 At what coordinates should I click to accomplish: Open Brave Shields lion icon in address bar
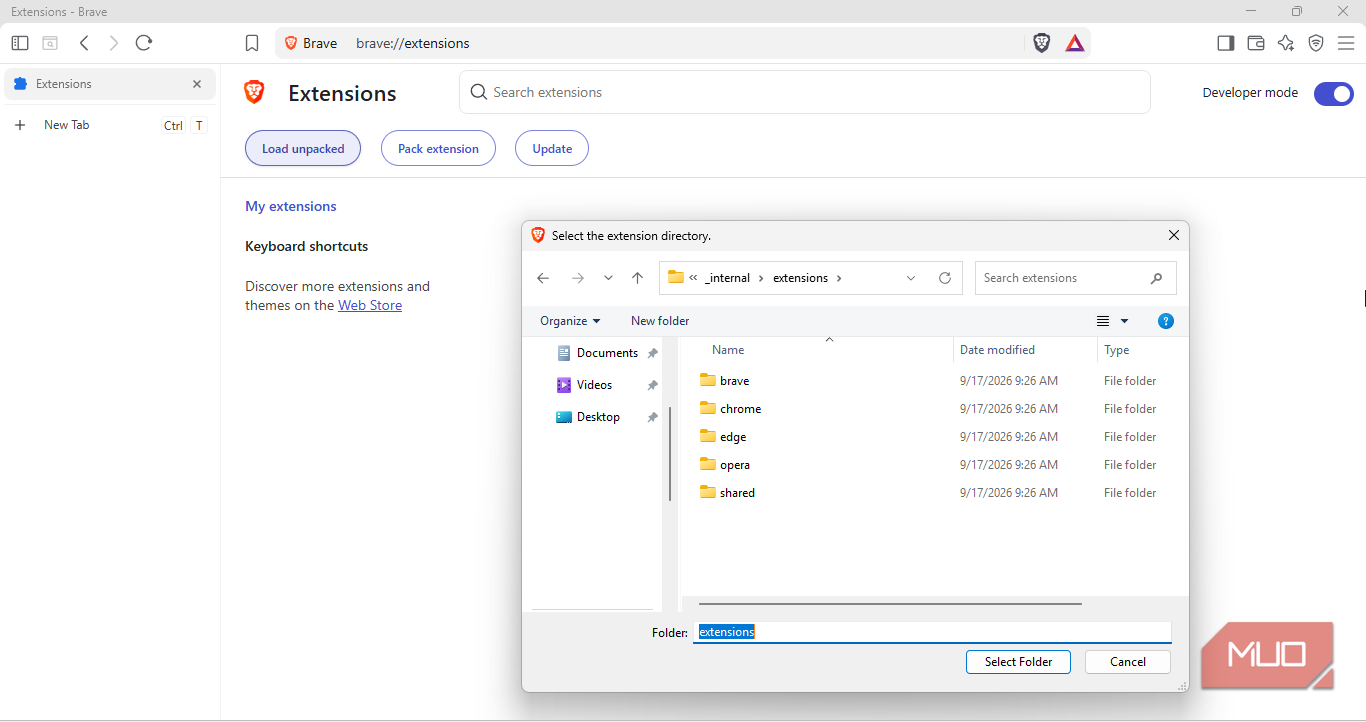(1042, 43)
